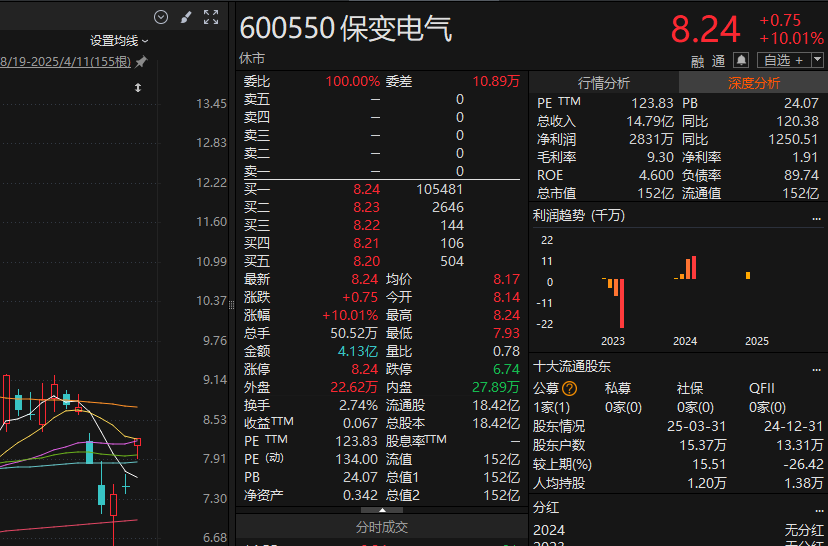The image size is (828, 546).
Task: Click the PE(动) 134.00 value
Action: [x=356, y=459]
